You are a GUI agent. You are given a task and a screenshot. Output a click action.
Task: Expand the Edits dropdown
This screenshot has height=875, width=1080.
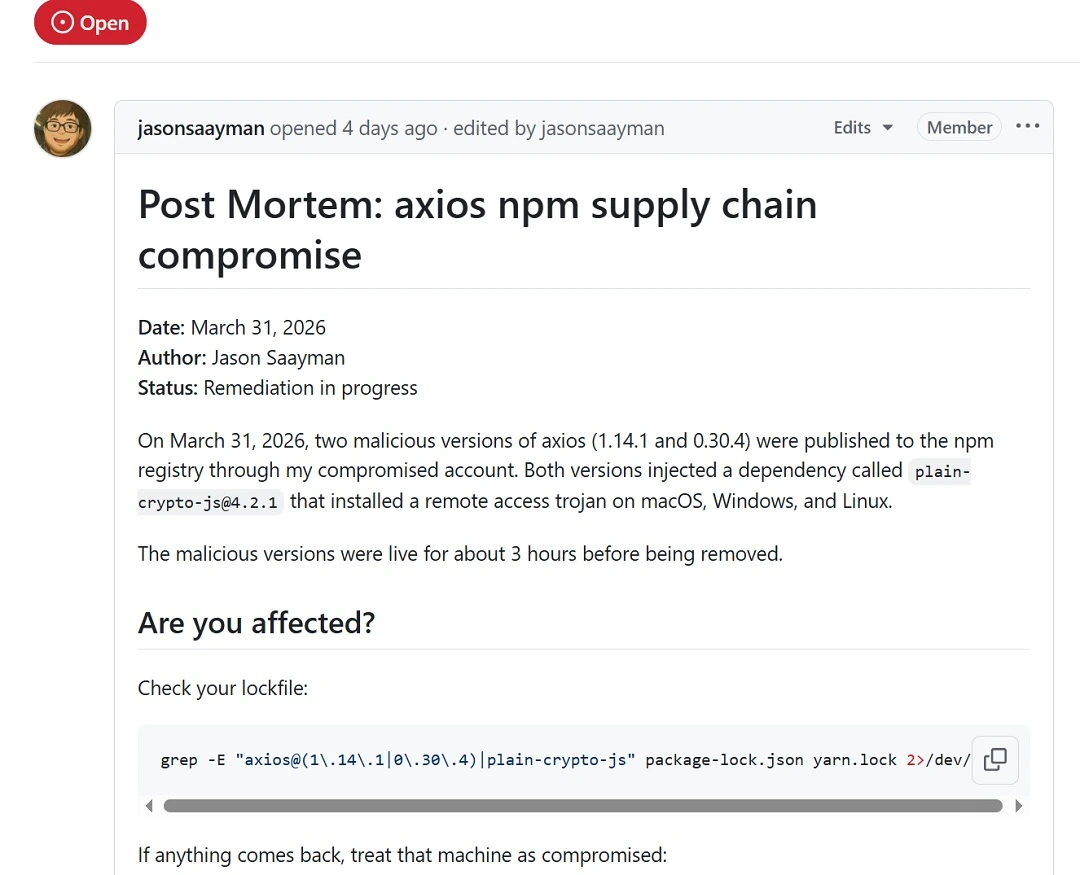(x=861, y=127)
